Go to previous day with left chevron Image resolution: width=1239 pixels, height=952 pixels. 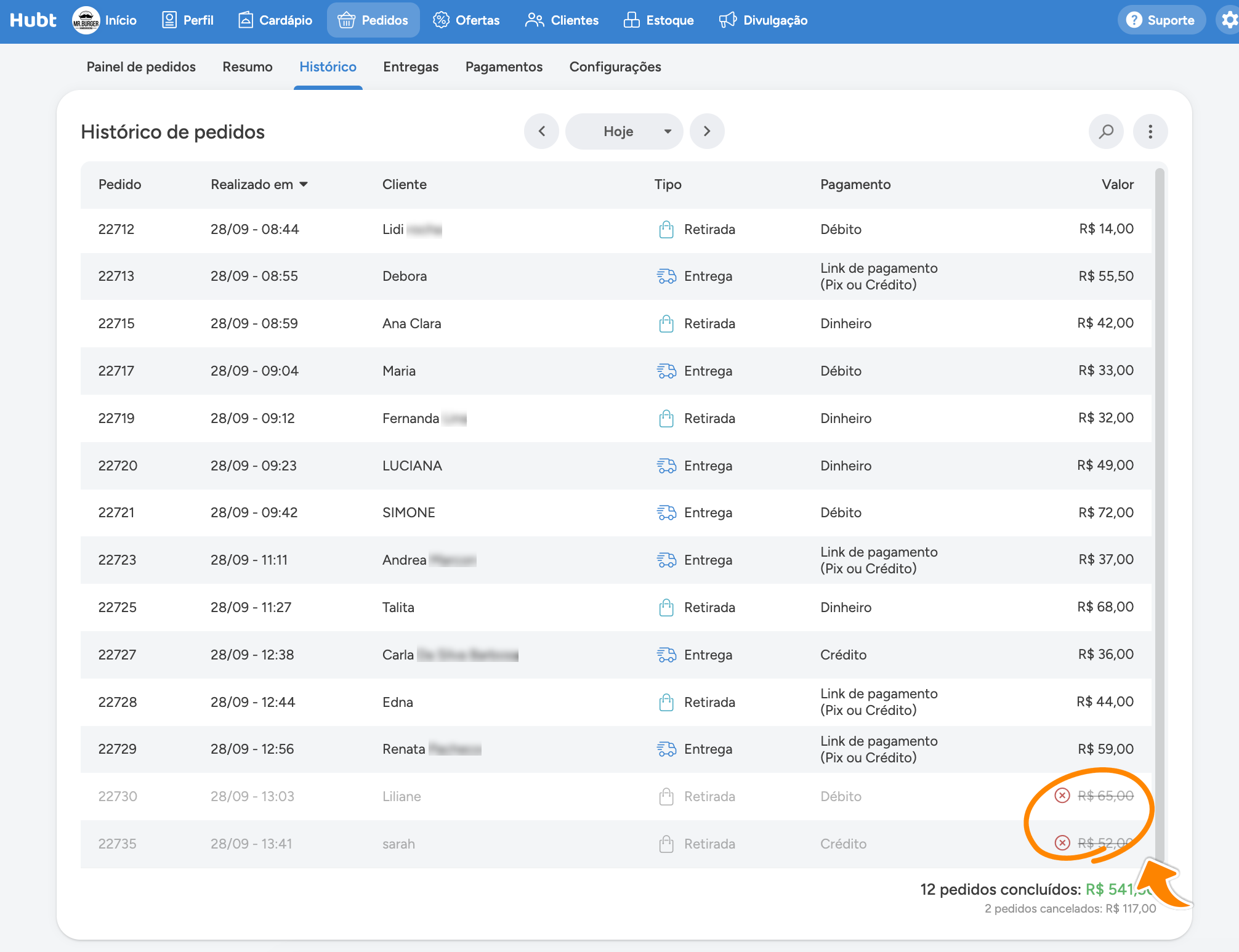click(x=542, y=131)
